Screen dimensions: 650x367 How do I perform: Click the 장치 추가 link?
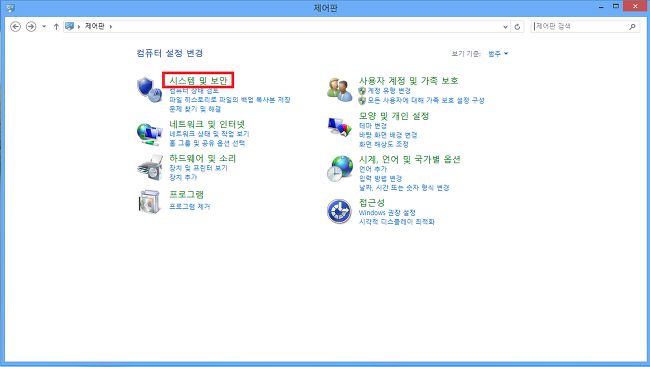(x=183, y=177)
